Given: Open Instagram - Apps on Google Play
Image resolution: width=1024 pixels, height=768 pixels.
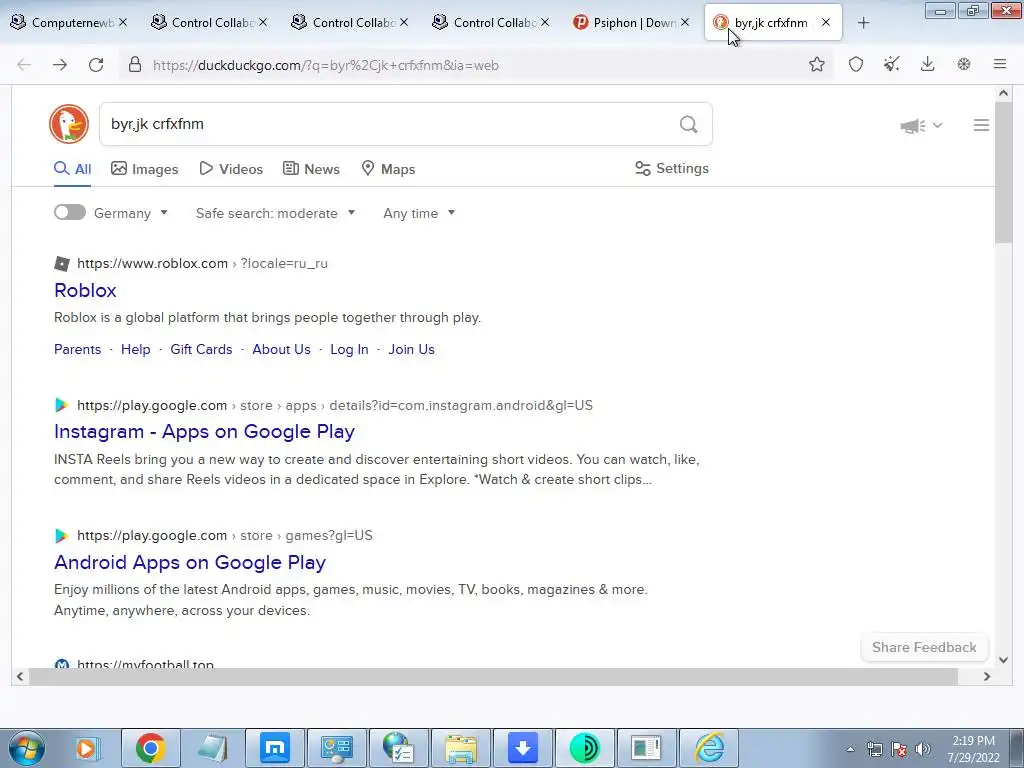Looking at the screenshot, I should click(204, 432).
